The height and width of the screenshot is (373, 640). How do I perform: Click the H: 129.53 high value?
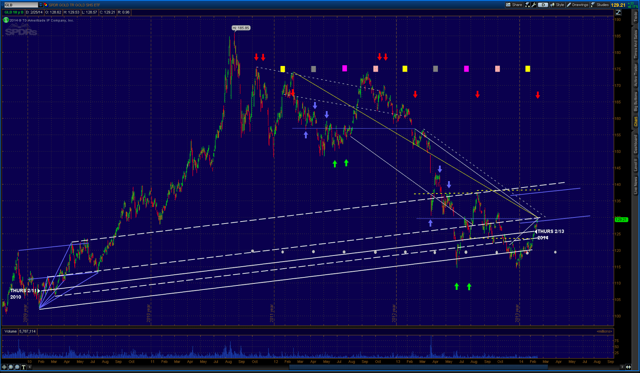pyautogui.click(x=71, y=12)
